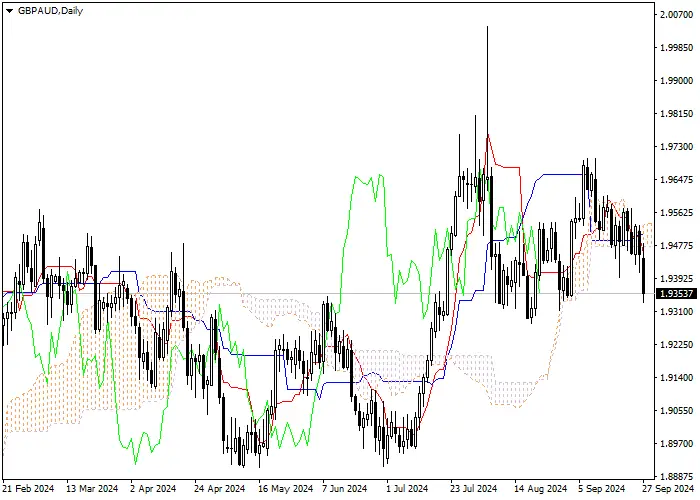Click the 21 Feb 2024 date label
Screen dimensions: 700x500
[28, 489]
